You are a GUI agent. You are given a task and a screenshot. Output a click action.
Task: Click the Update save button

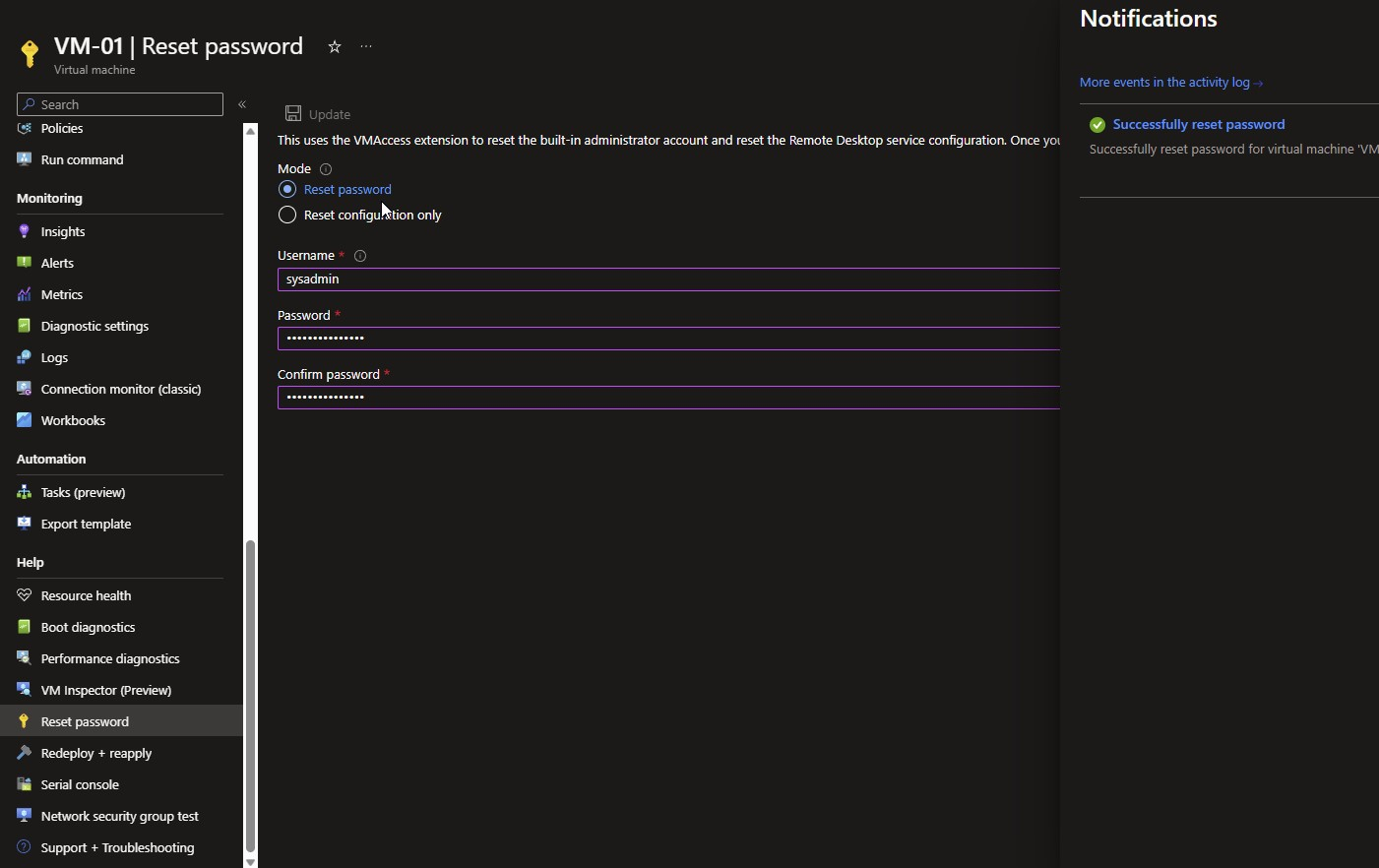pos(318,114)
